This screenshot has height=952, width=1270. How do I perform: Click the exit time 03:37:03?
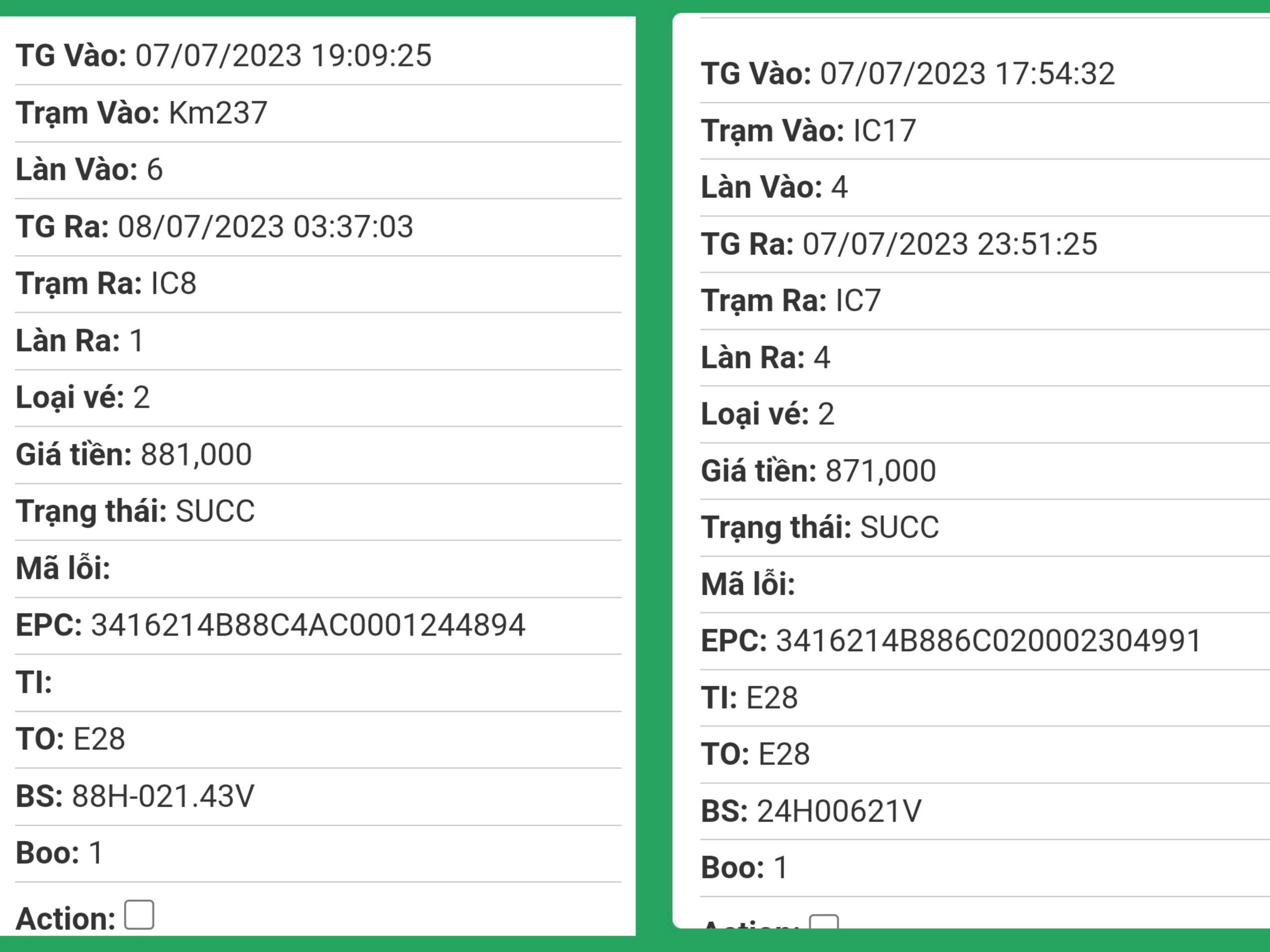coord(265,227)
